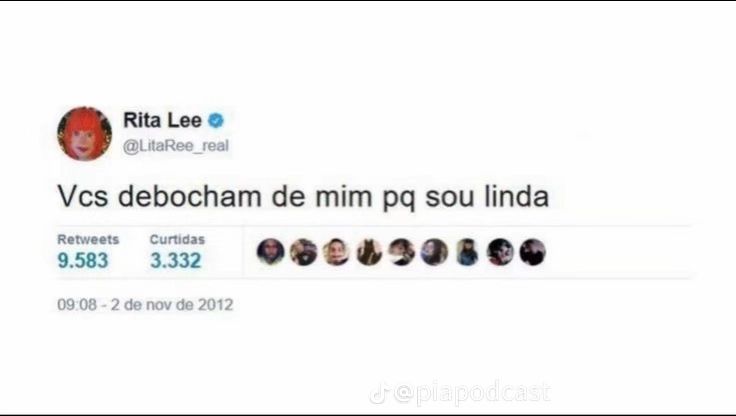Open the Curtidas label
This screenshot has height=416, width=736.
177,239
